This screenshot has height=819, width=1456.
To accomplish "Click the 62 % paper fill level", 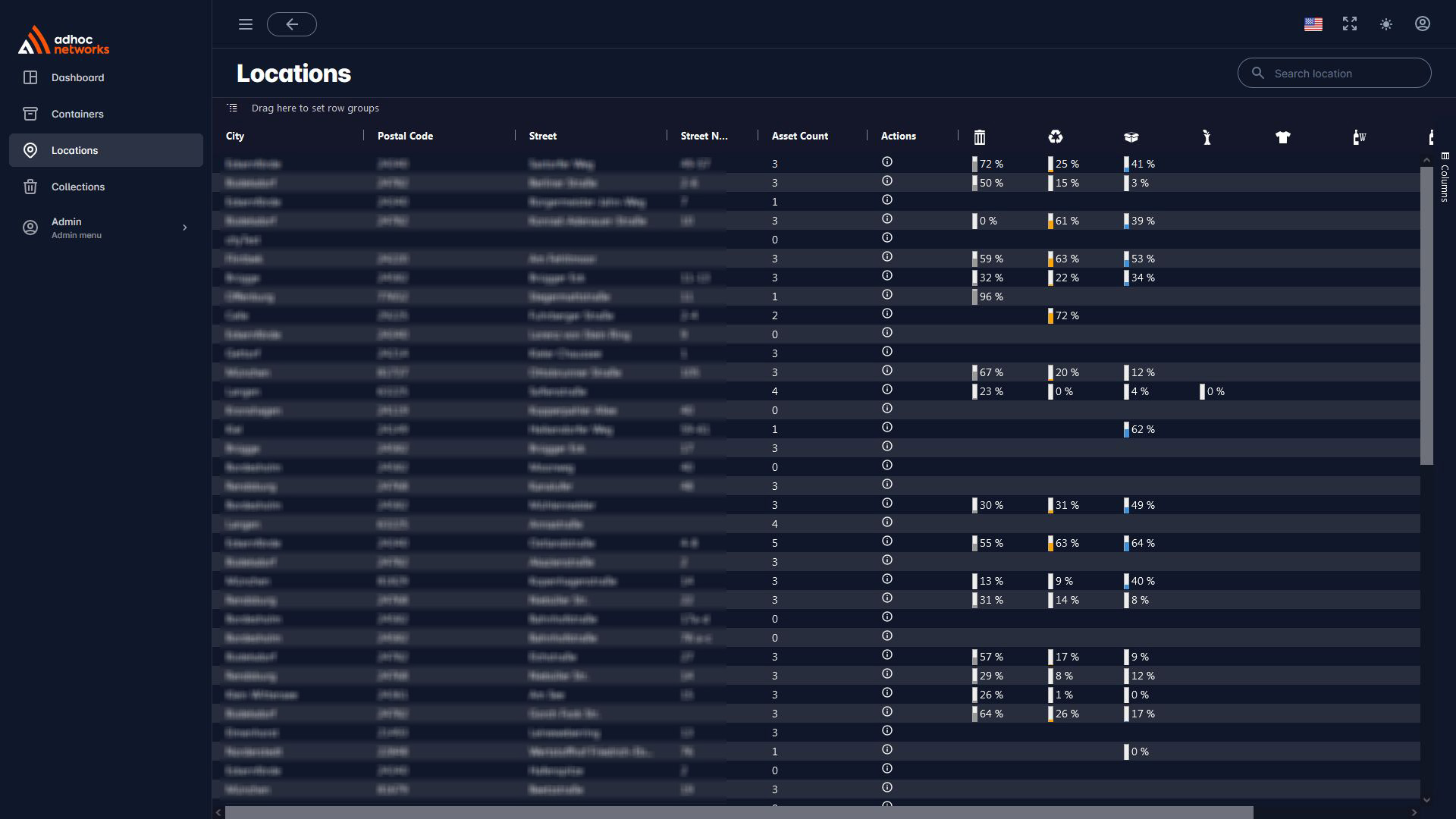I will click(x=1140, y=429).
